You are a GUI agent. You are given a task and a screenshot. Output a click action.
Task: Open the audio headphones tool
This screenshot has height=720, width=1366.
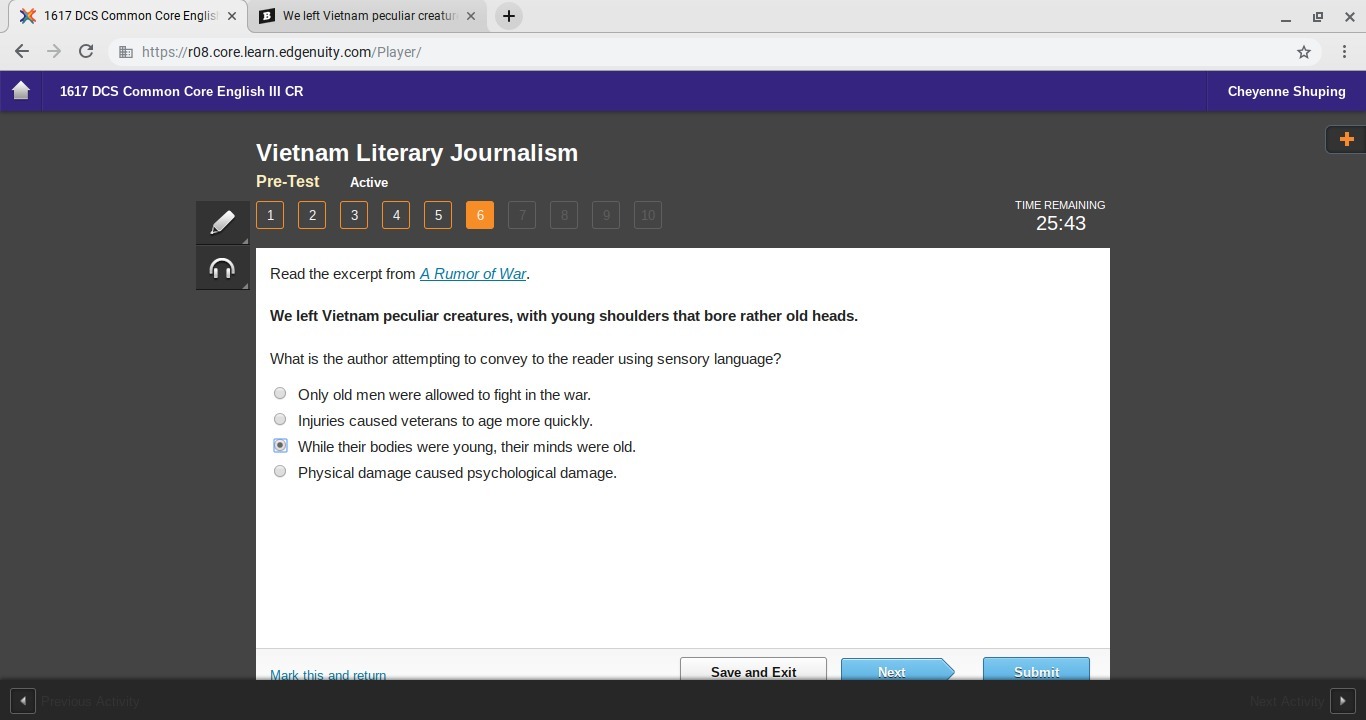click(222, 269)
